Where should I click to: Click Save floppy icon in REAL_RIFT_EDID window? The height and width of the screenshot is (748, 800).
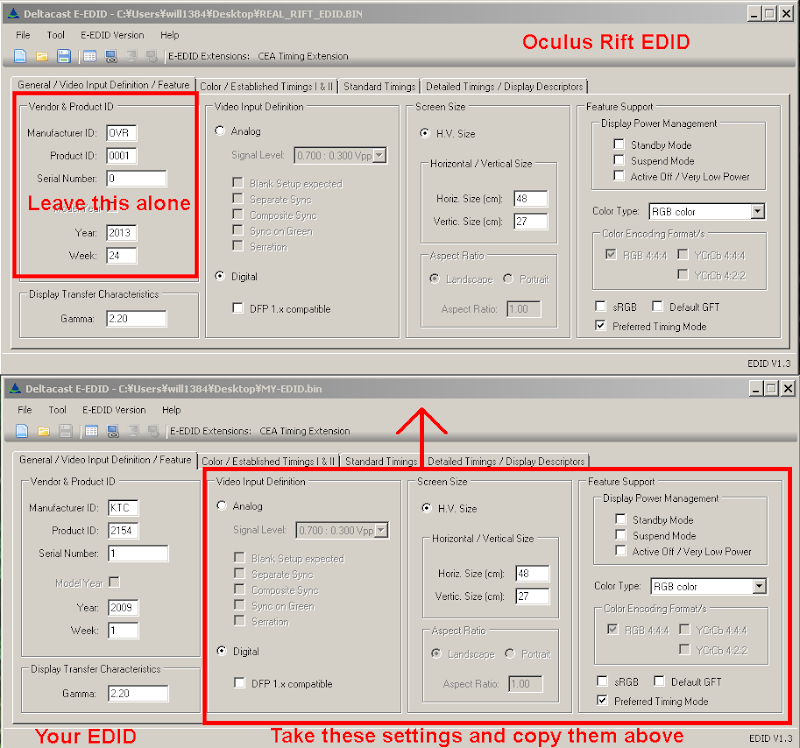tap(64, 56)
